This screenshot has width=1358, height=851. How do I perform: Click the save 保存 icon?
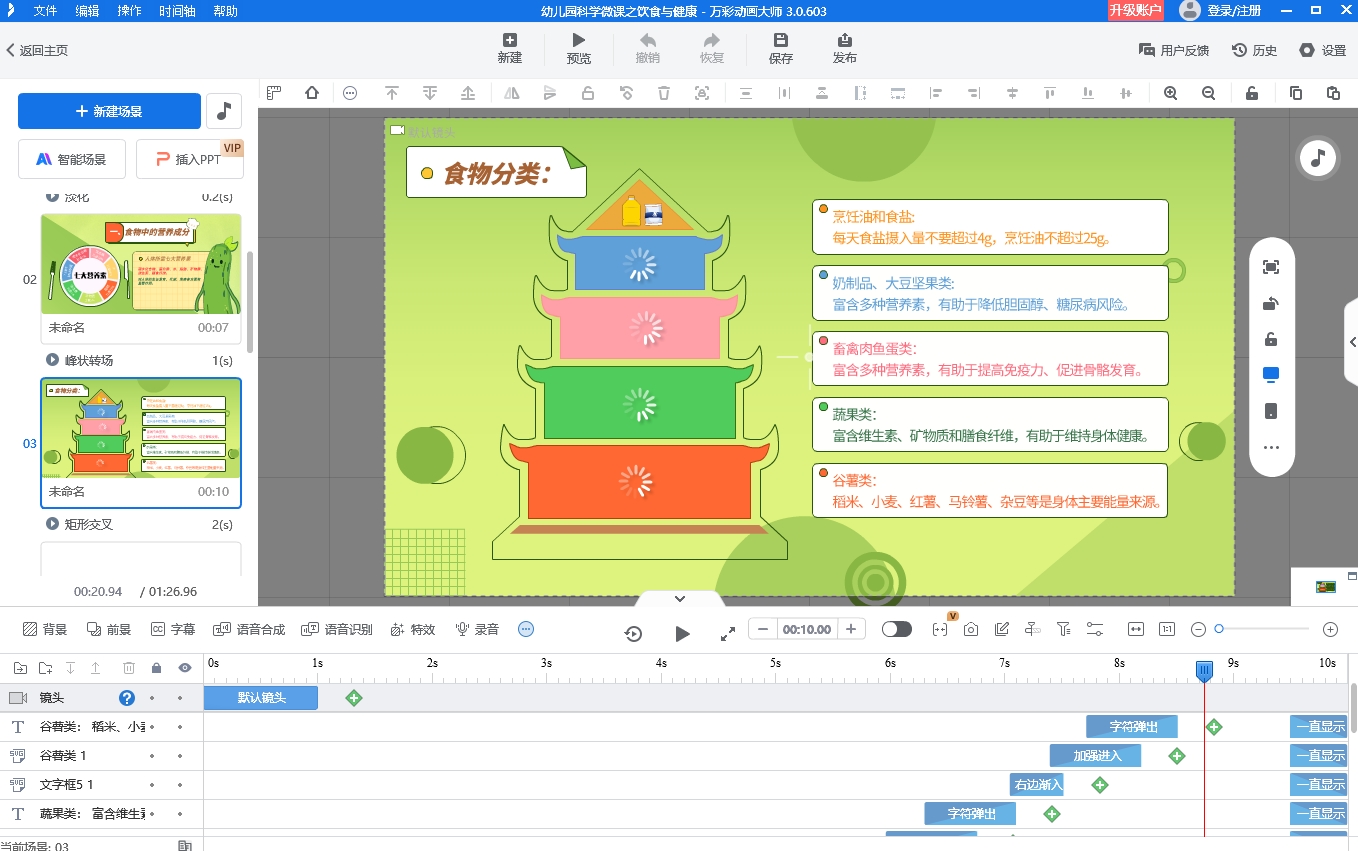click(780, 48)
